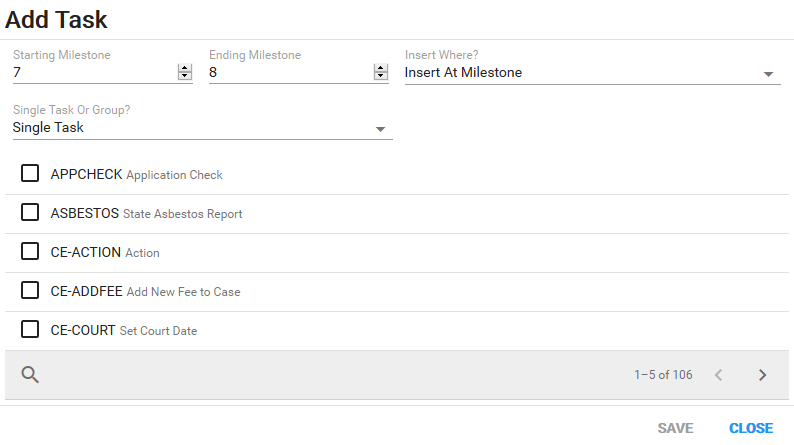Image resolution: width=794 pixels, height=445 pixels.
Task: Open the Insert Where dropdown arrow
Action: (768, 74)
